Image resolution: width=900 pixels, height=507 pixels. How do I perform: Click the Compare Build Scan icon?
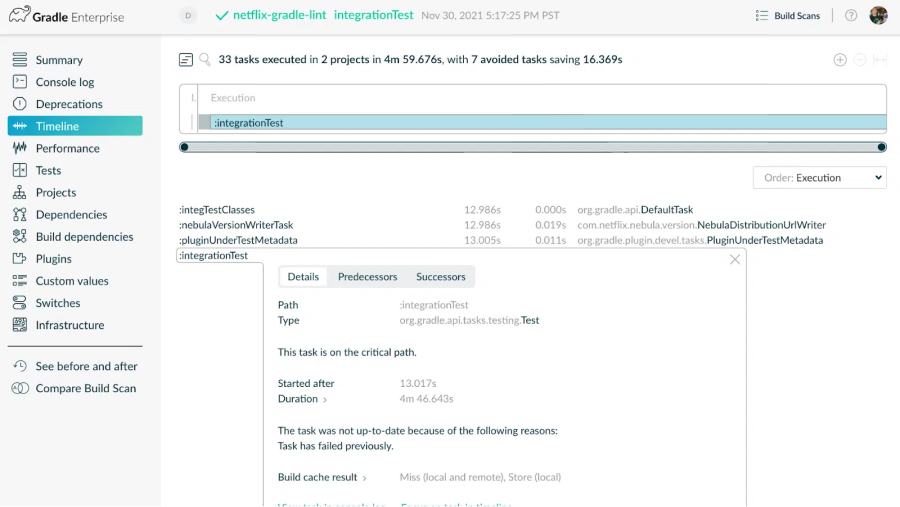(20, 388)
